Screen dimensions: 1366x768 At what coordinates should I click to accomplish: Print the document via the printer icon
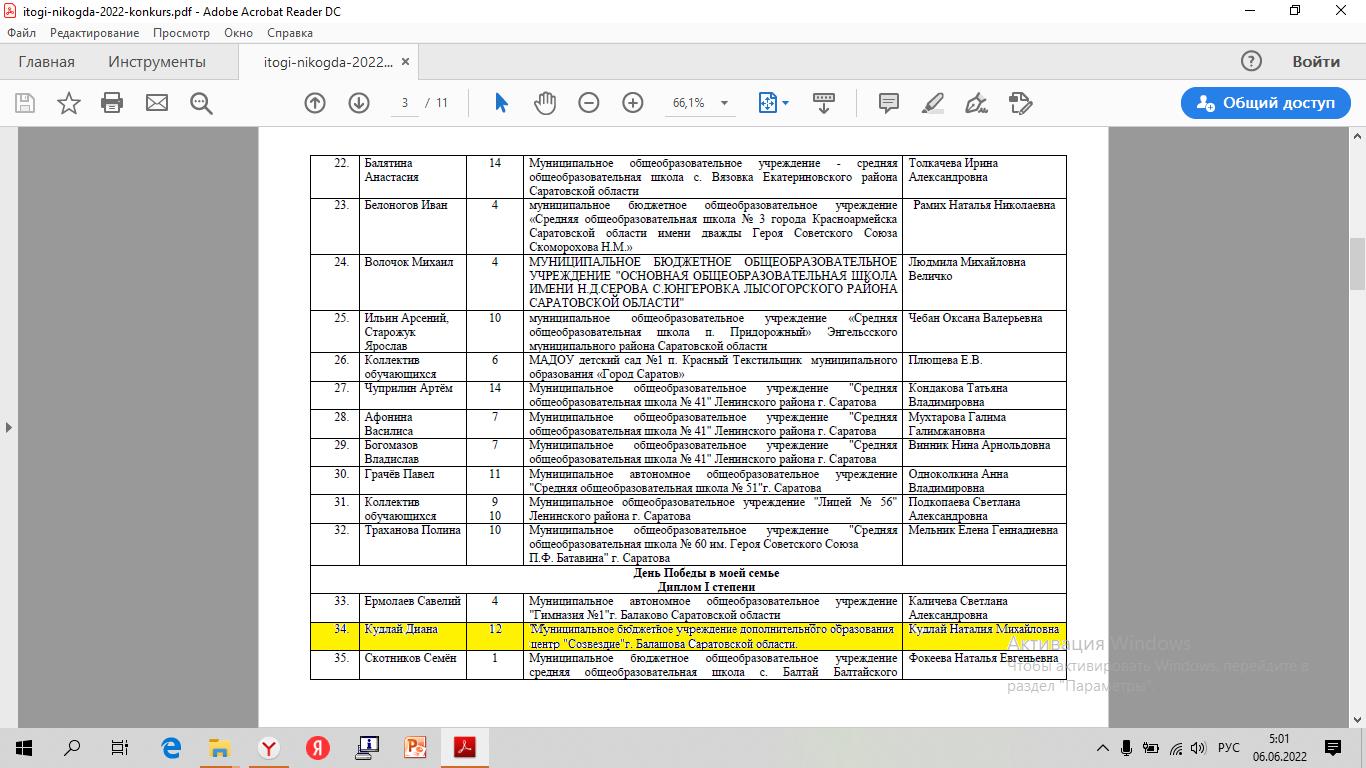[112, 103]
